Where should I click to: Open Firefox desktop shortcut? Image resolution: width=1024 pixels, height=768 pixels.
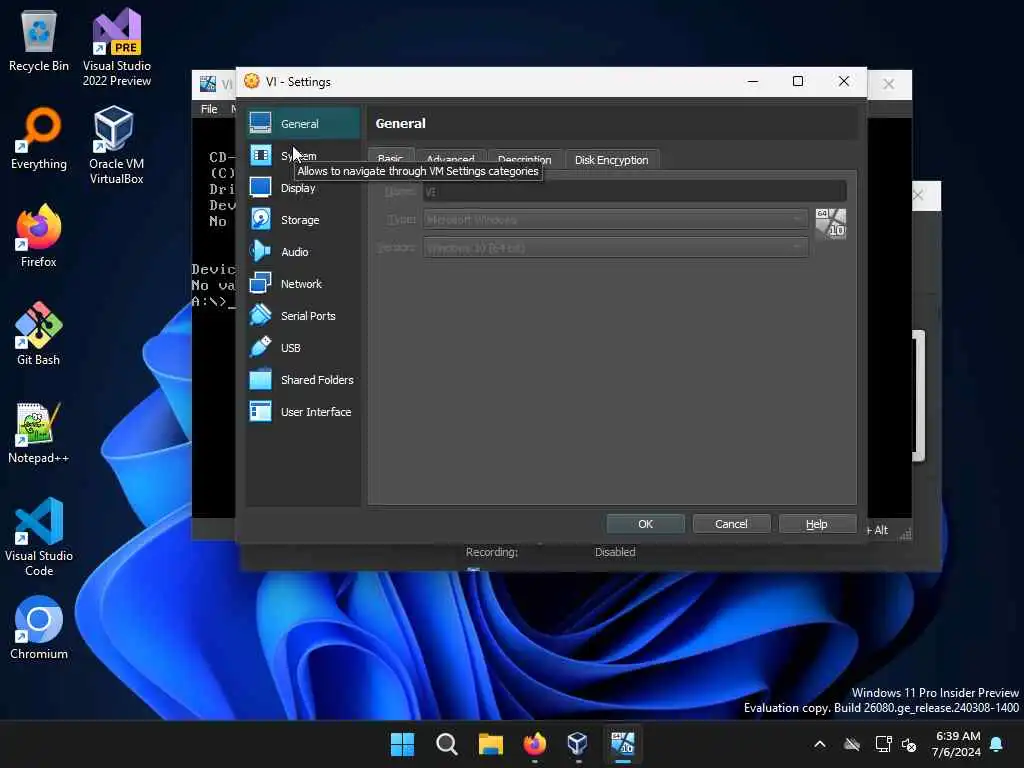[x=39, y=235]
